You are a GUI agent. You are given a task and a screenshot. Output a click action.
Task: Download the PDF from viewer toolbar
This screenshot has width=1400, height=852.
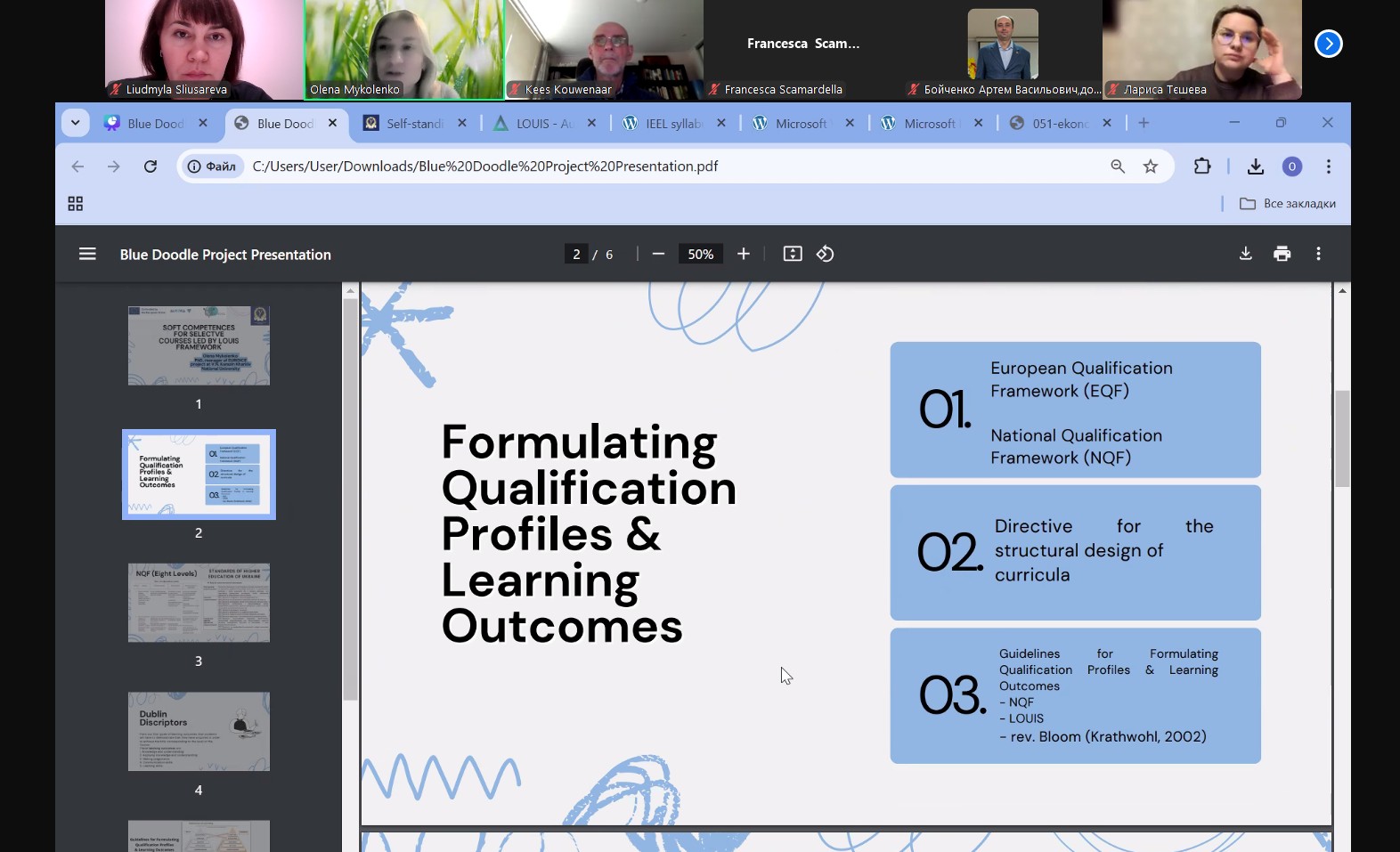1246,254
